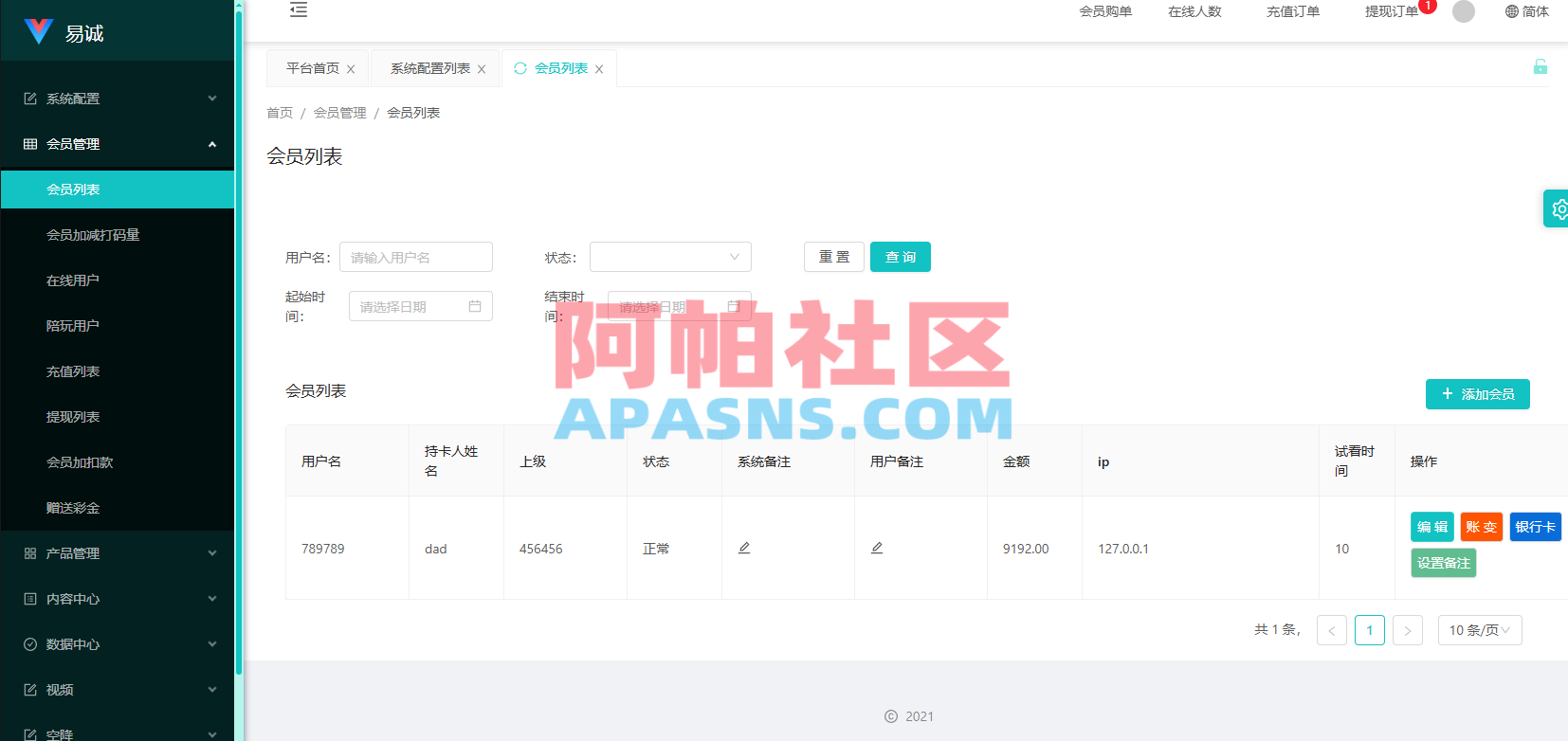Click 首页 in the breadcrumb
Screen dimensions: 1568x741
click(x=280, y=113)
